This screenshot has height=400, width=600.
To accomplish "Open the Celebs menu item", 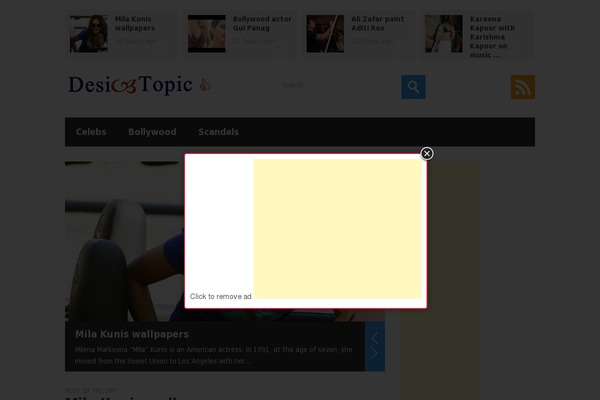I will (x=91, y=132).
